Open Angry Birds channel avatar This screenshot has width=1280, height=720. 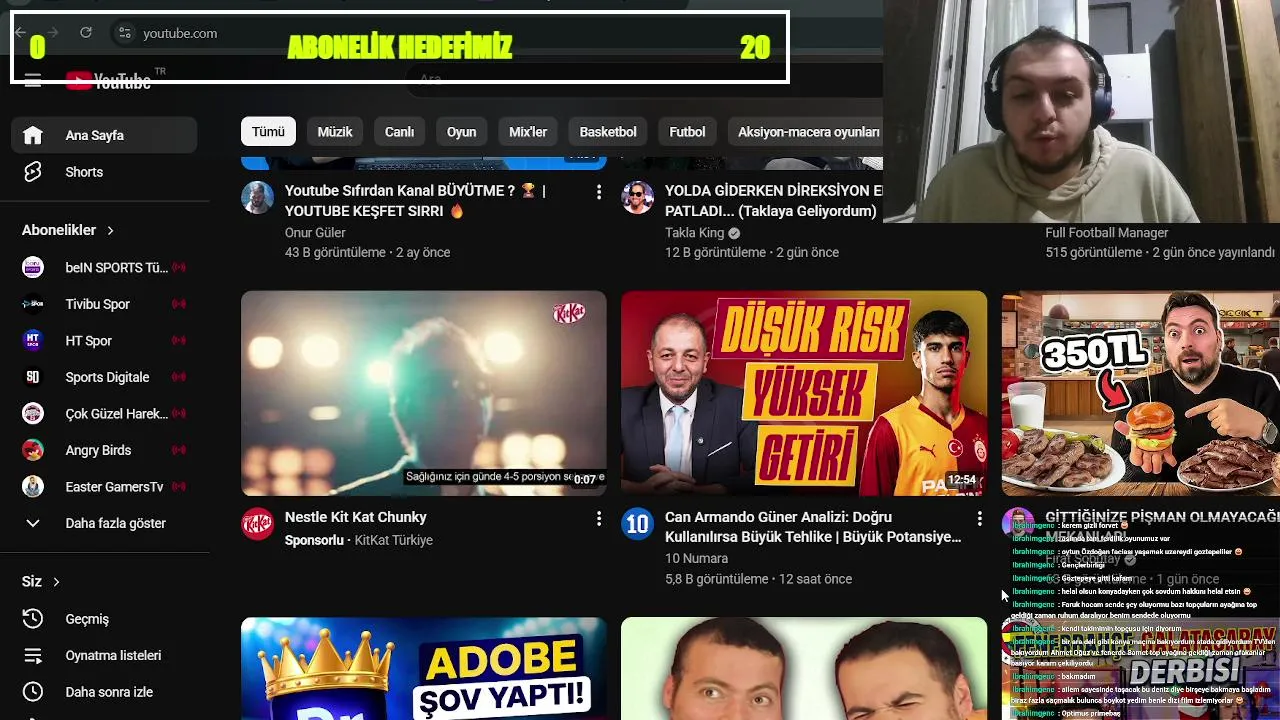point(33,450)
